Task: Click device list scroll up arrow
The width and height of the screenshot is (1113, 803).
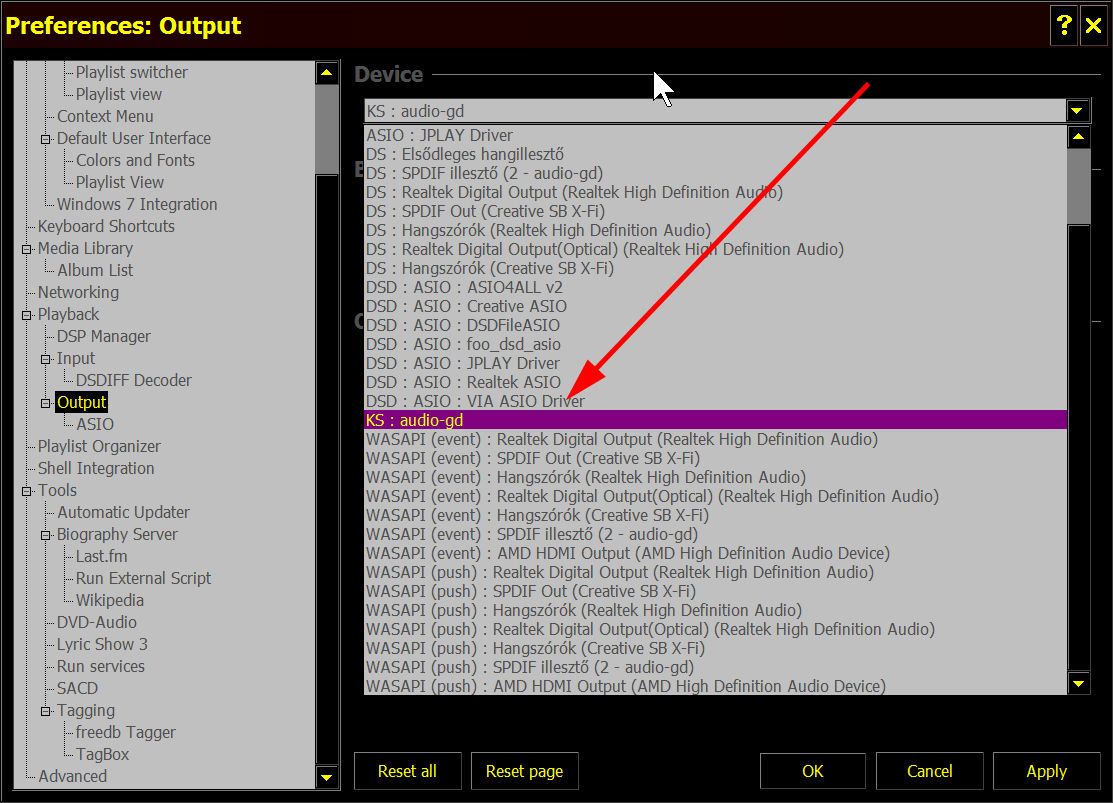Action: point(1078,136)
